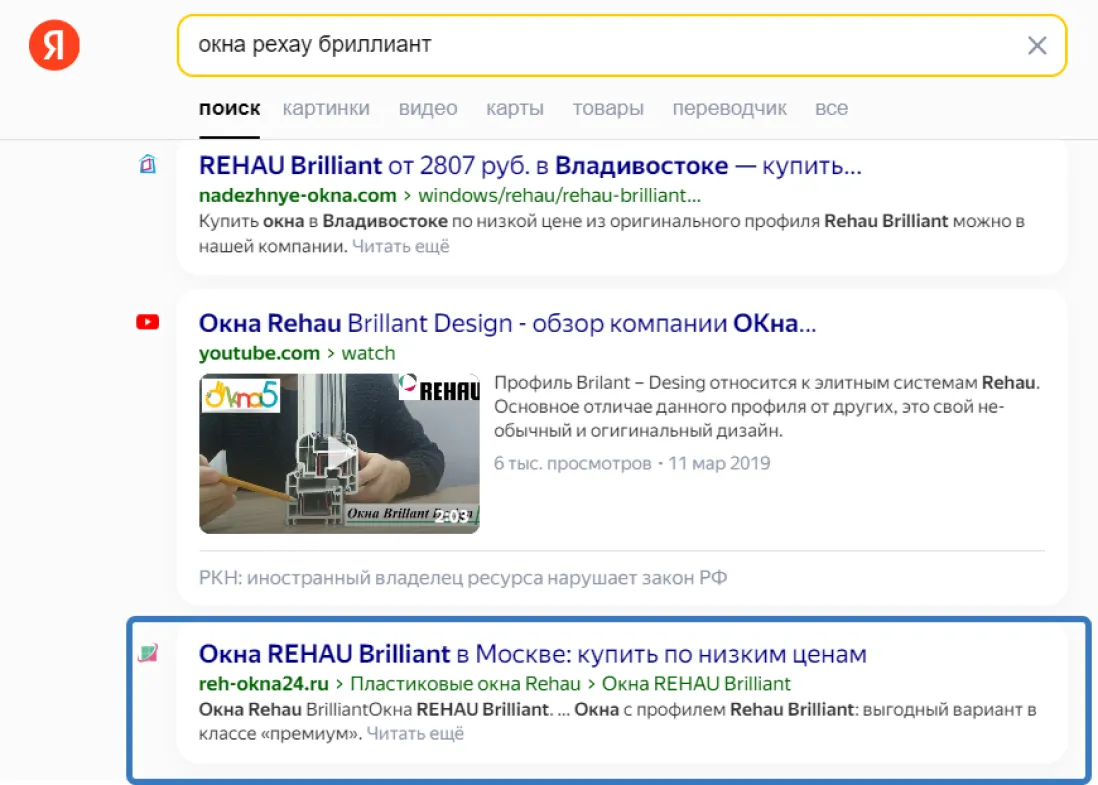Clear the search query using the X icon
This screenshot has height=785, width=1098.
(x=1037, y=44)
